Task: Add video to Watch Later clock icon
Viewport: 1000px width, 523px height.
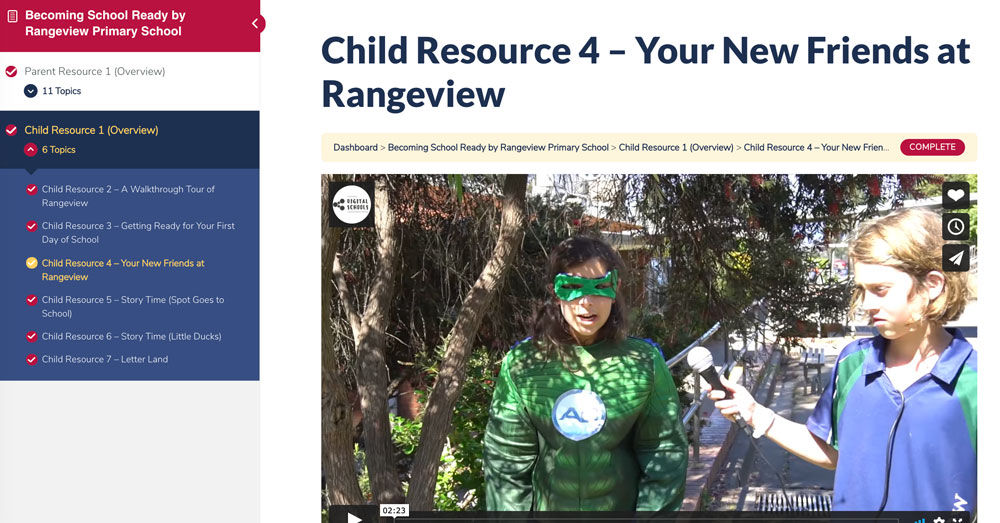Action: click(x=955, y=226)
